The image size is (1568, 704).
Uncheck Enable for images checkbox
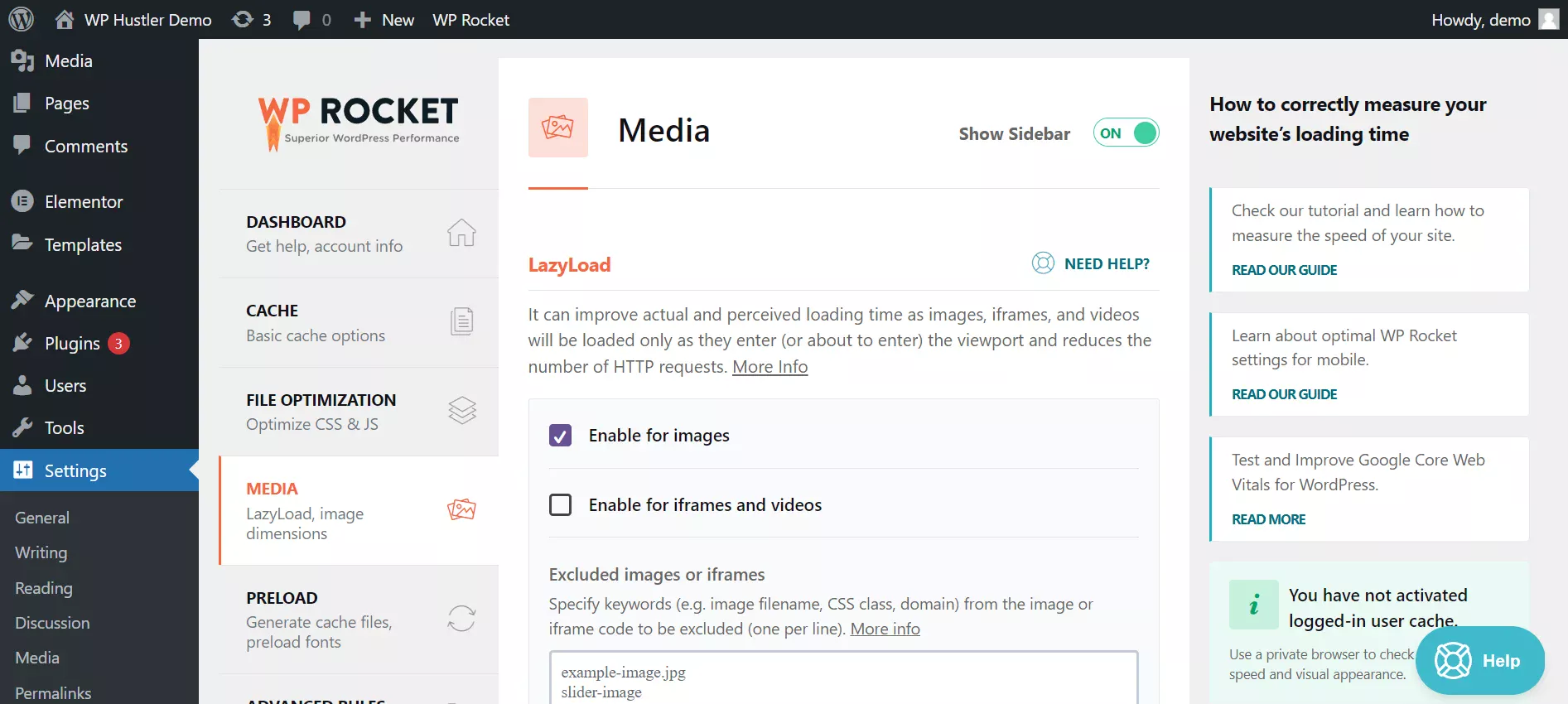click(561, 436)
